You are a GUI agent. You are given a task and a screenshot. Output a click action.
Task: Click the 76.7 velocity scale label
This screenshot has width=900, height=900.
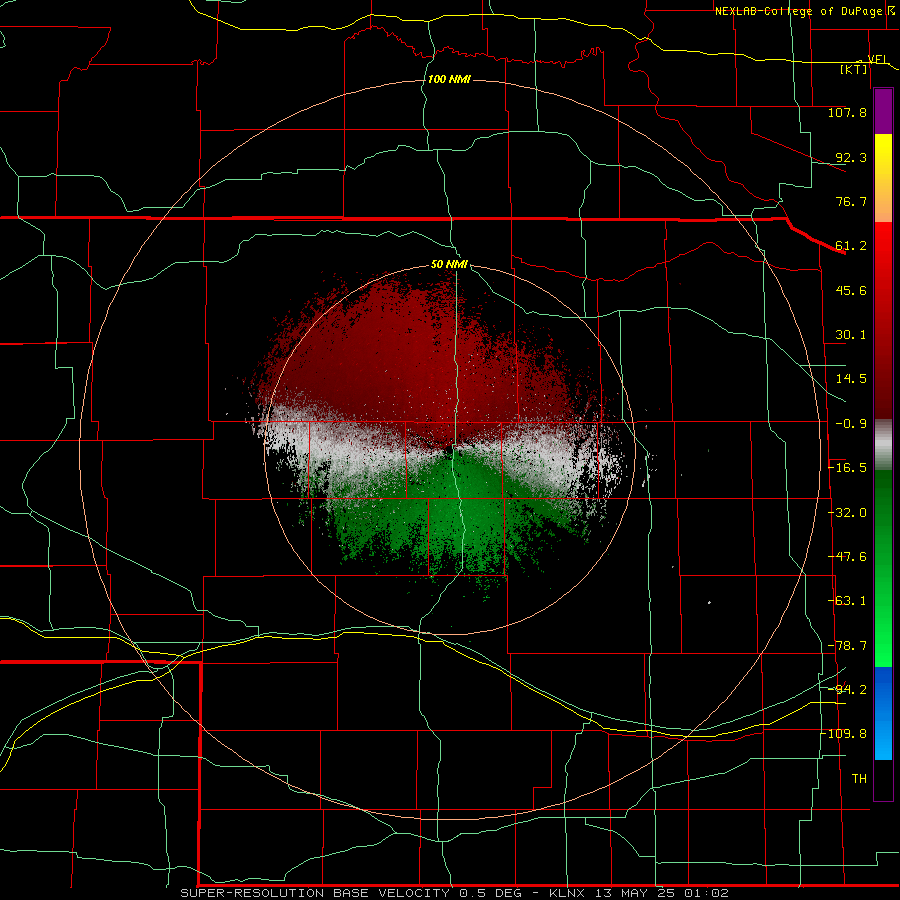[x=851, y=201]
